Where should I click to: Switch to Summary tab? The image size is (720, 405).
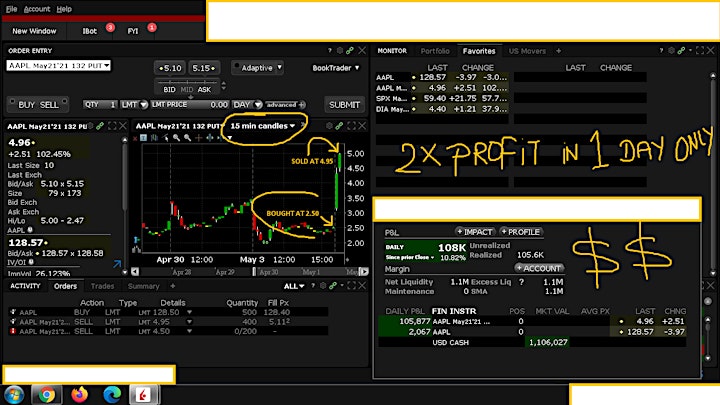click(143, 286)
